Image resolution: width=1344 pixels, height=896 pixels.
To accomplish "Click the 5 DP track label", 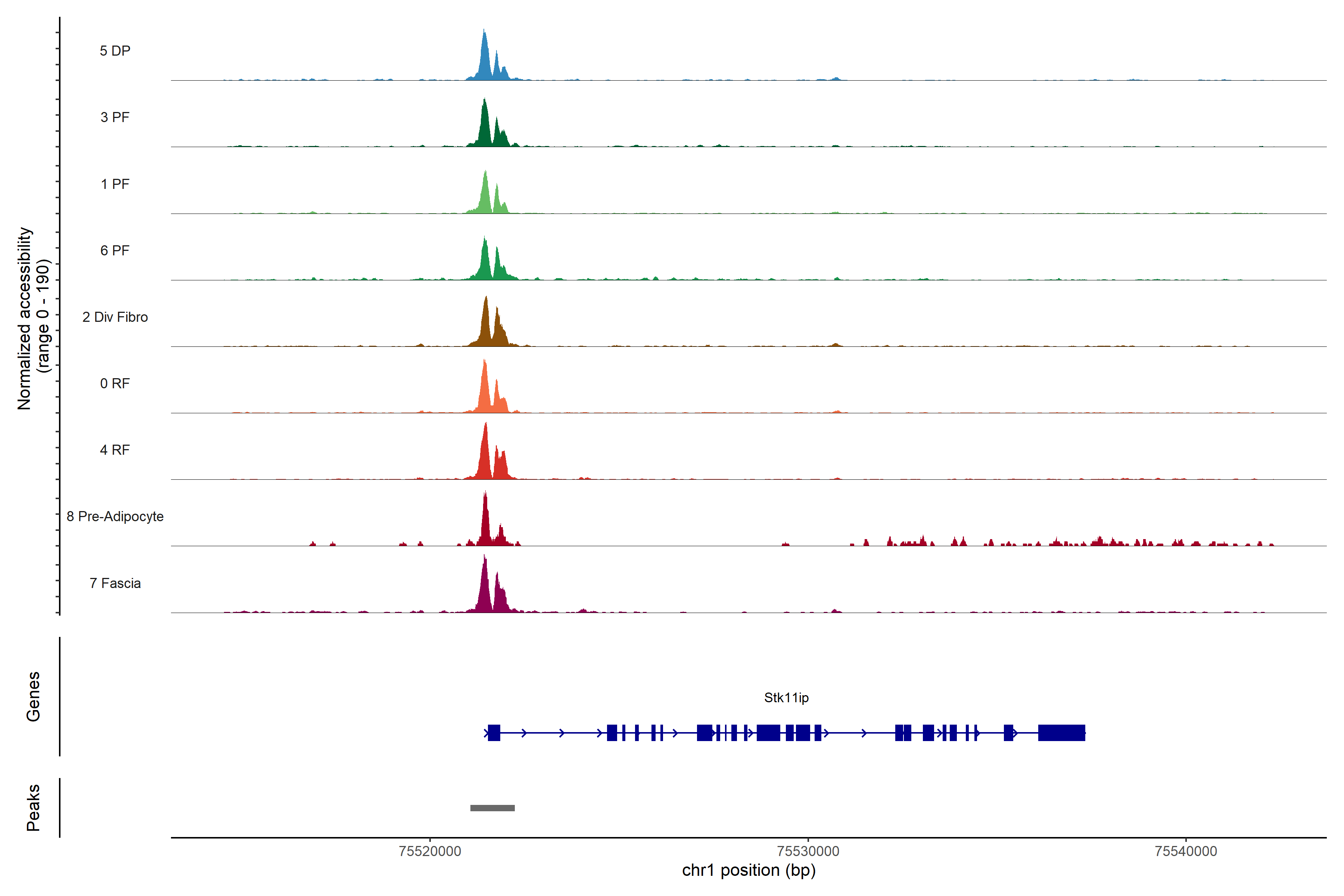I will (115, 51).
